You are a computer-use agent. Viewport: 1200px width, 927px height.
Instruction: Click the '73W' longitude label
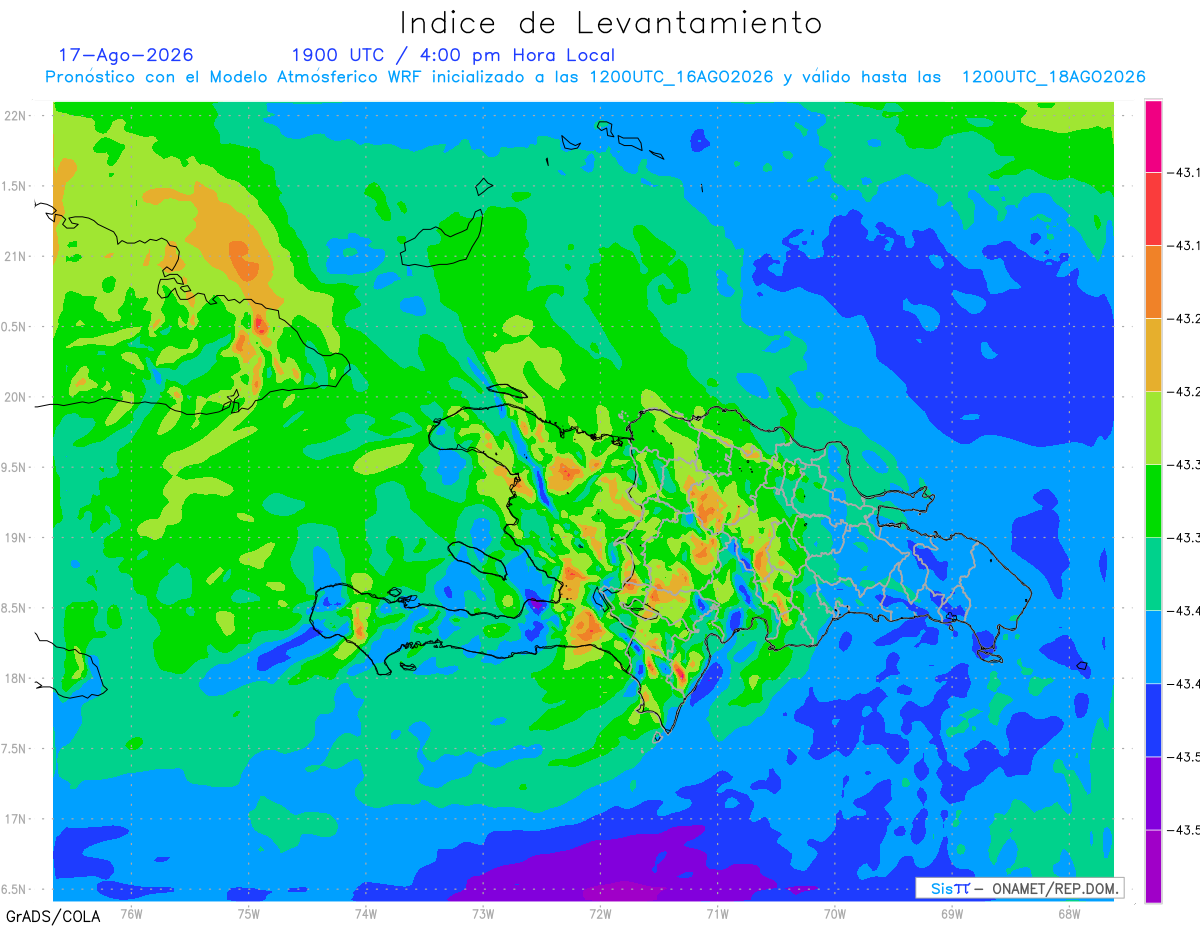click(x=483, y=913)
